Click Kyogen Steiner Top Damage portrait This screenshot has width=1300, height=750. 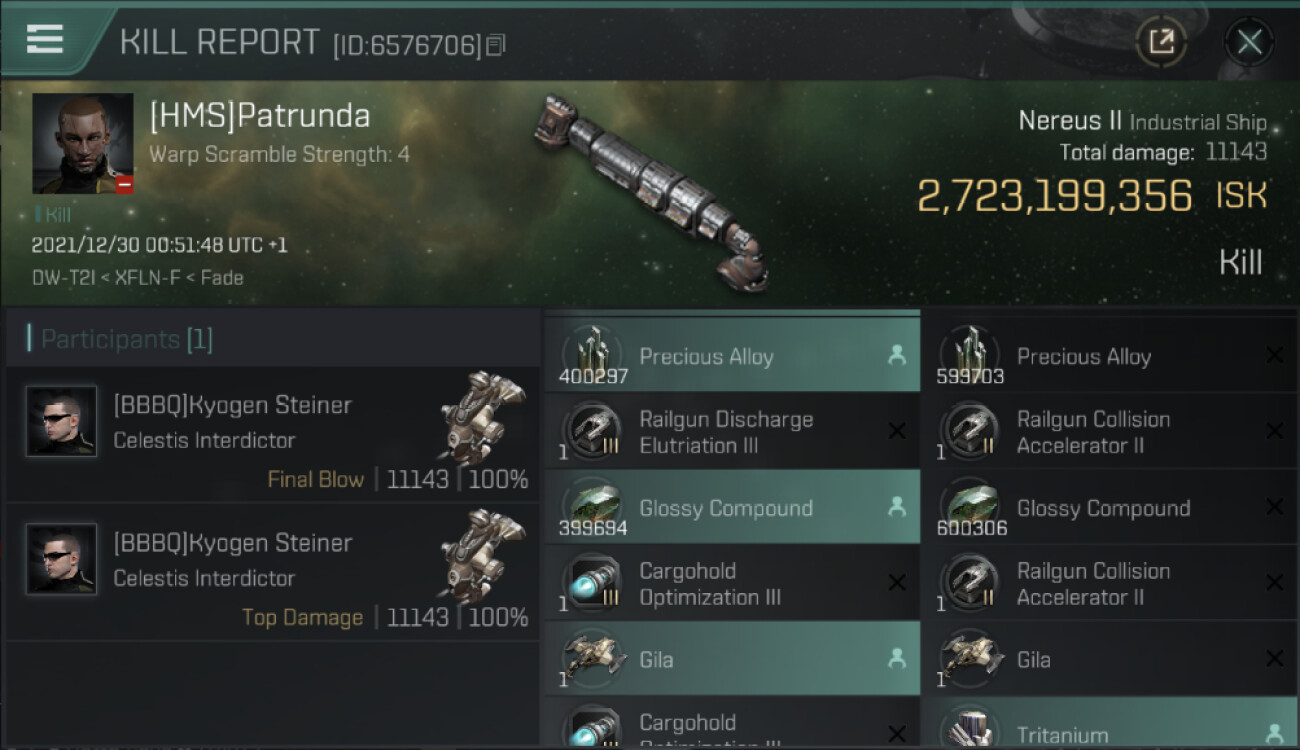[62, 560]
